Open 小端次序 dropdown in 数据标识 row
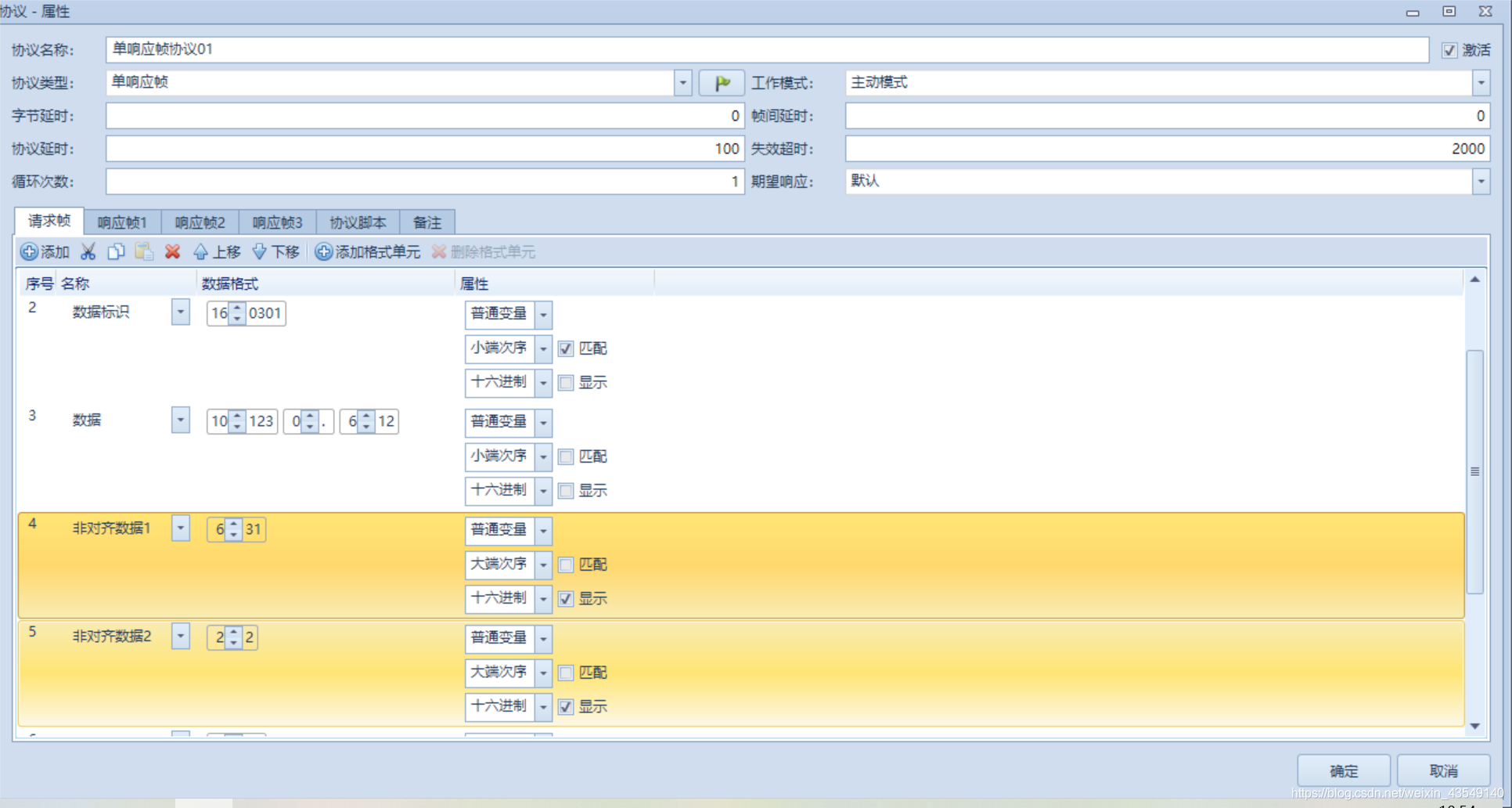This screenshot has height=808, width=1512. [x=543, y=348]
